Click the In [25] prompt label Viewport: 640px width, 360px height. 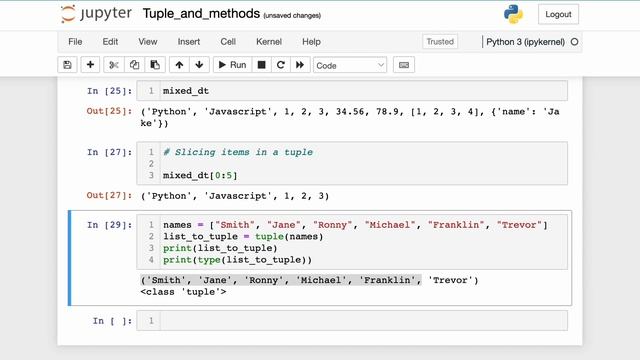(x=109, y=91)
